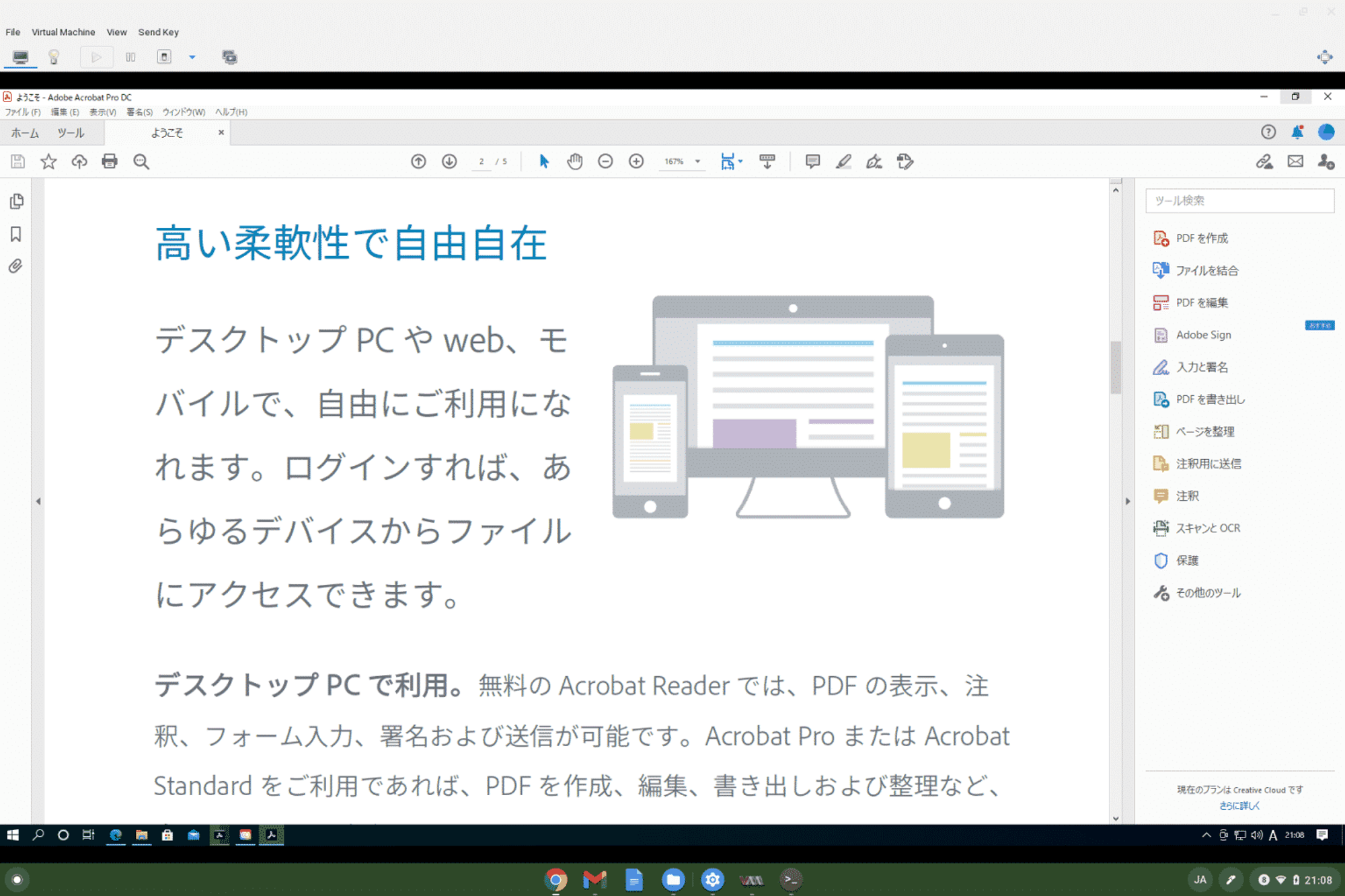Click the read mode icon

[x=767, y=161]
